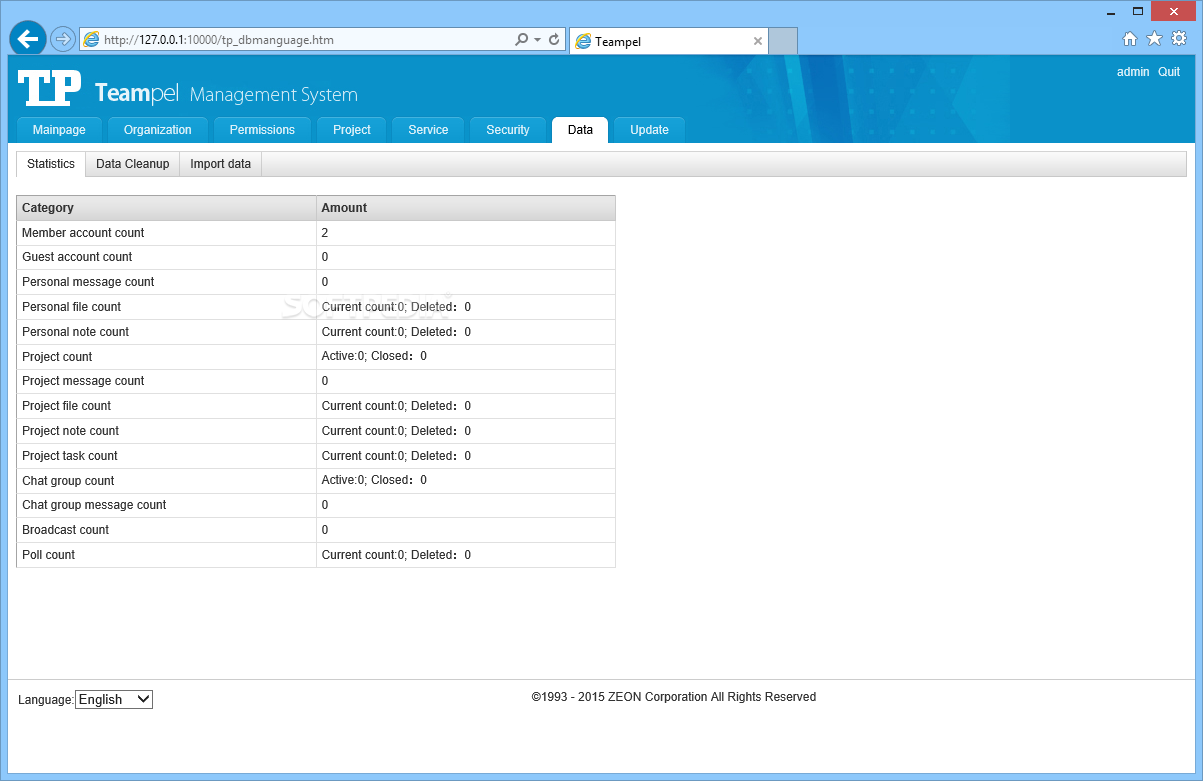This screenshot has width=1203, height=781.
Task: Open the browser Home icon
Action: coord(1130,39)
